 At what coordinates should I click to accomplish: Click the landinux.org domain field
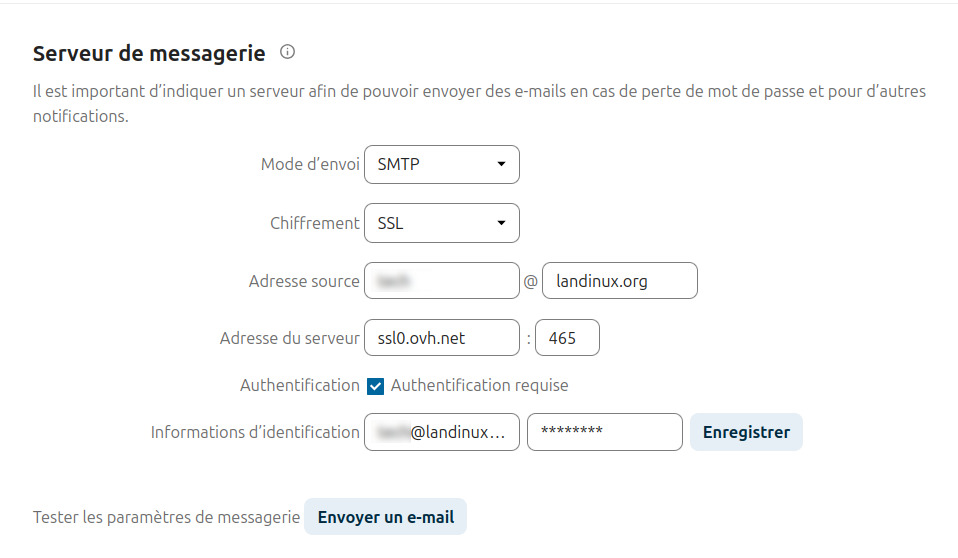[619, 281]
